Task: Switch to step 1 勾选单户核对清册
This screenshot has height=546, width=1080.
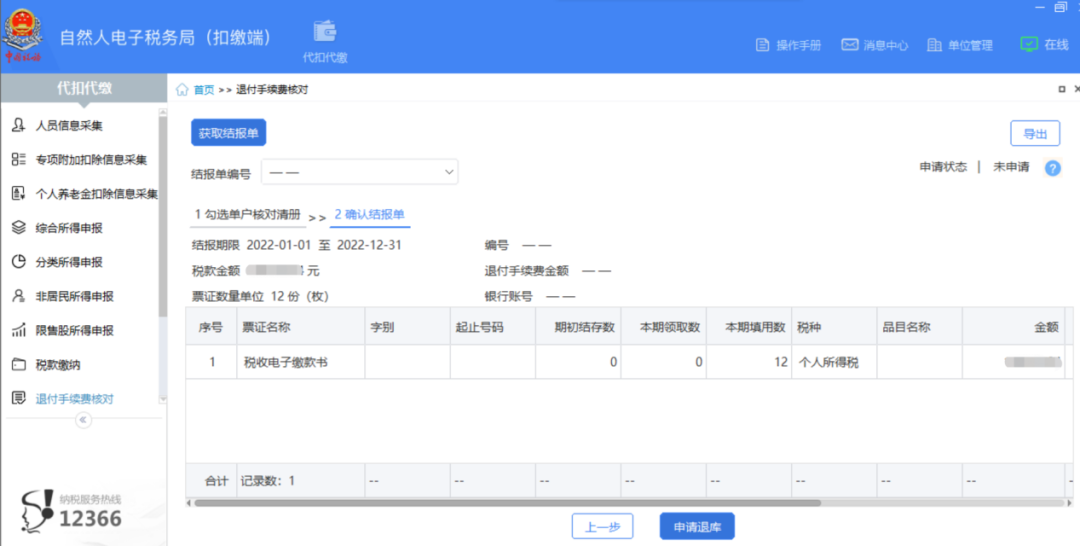Action: 247,215
